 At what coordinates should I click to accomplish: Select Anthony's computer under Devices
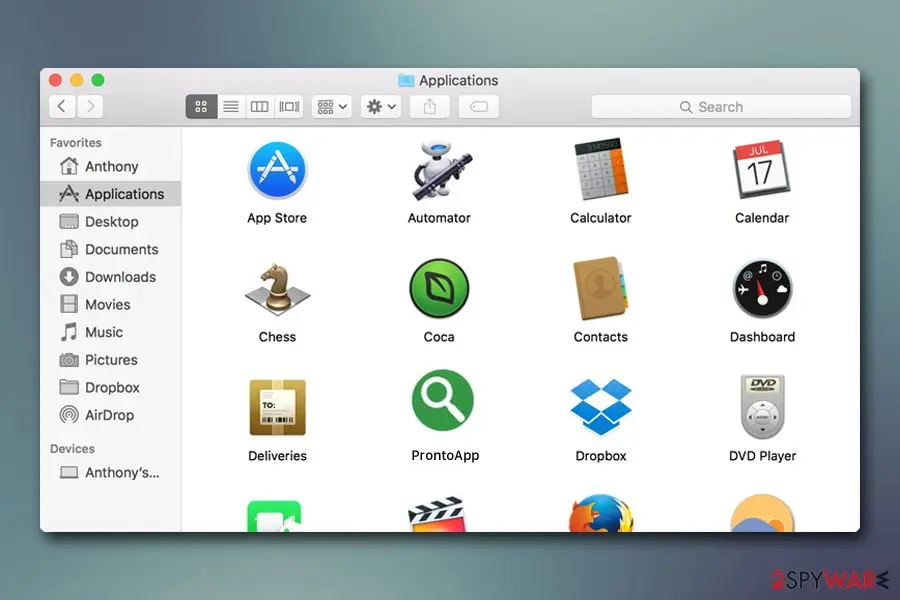pyautogui.click(x=110, y=473)
